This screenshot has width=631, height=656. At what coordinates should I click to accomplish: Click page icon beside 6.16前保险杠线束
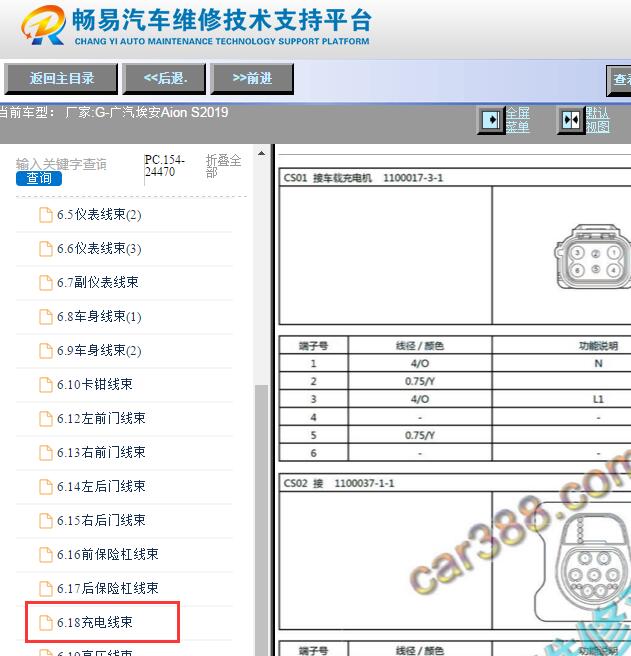(x=46, y=555)
